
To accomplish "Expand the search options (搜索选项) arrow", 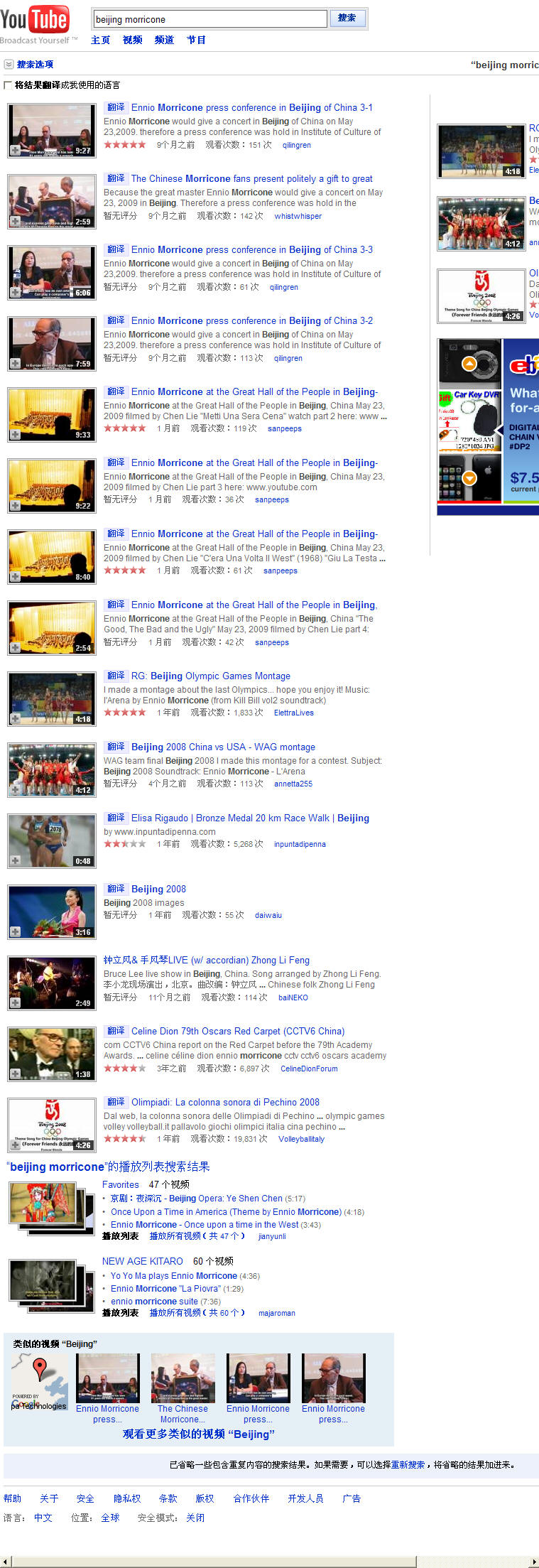I will point(8,64).
